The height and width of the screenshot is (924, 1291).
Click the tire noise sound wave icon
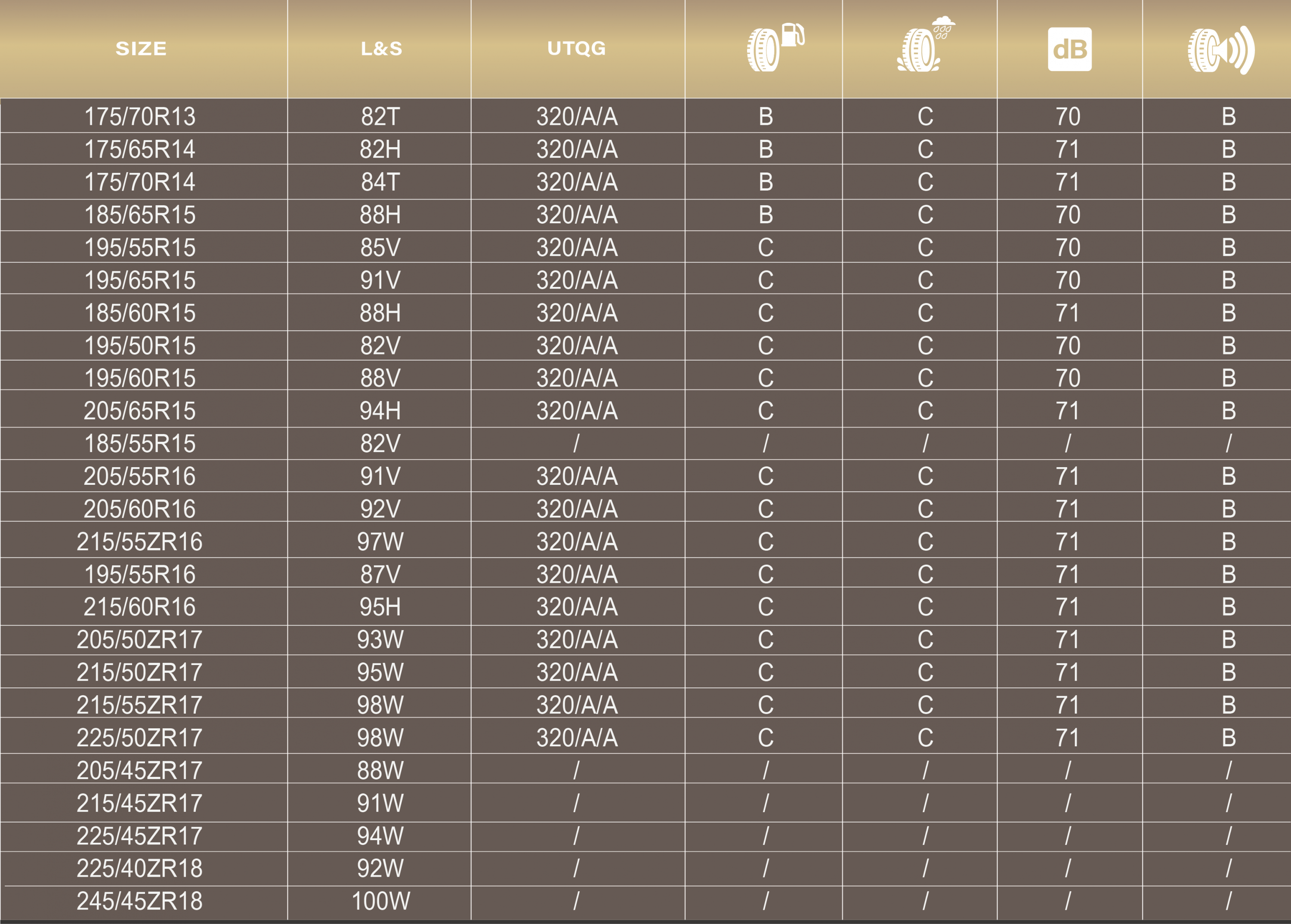click(1221, 50)
